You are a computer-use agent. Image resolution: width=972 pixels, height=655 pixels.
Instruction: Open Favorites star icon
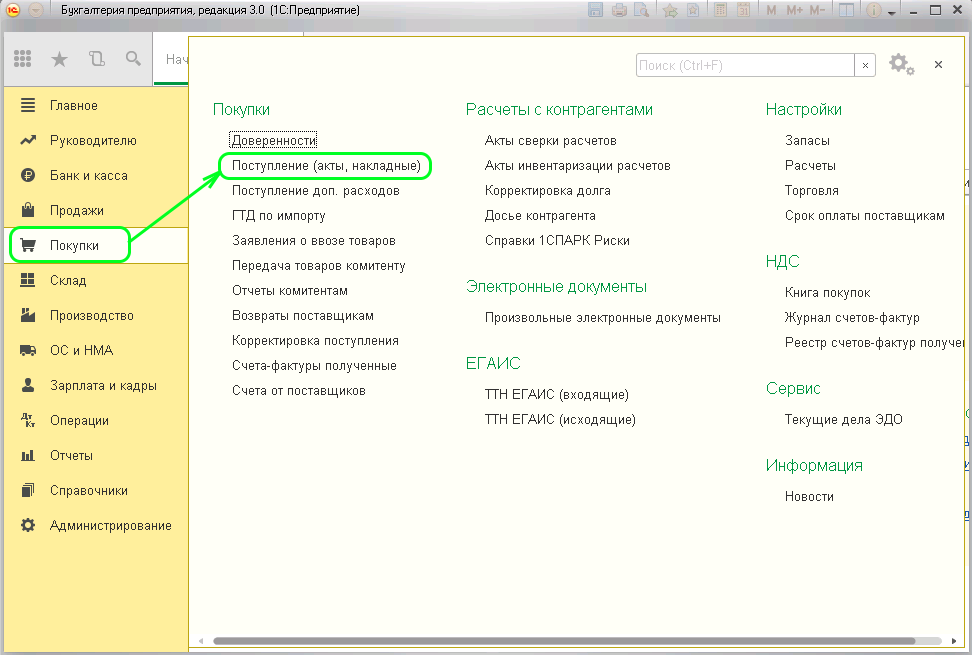point(60,59)
